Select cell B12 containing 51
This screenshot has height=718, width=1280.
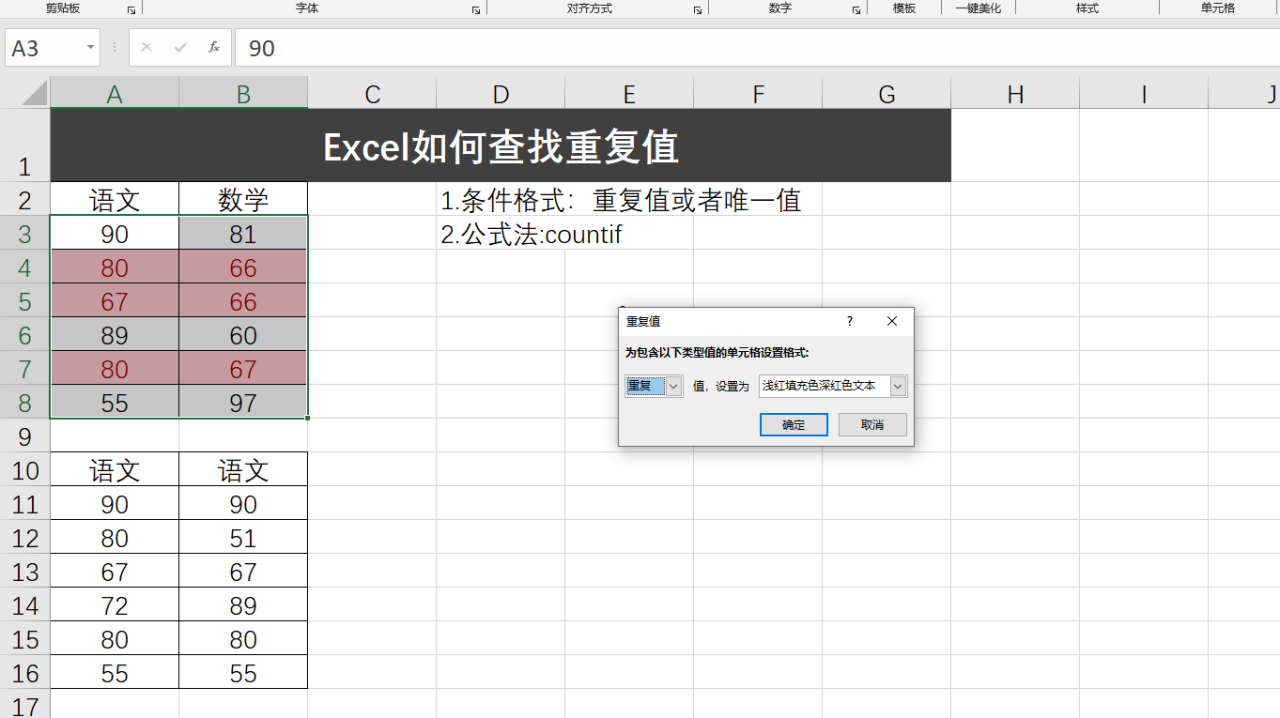pyautogui.click(x=243, y=537)
